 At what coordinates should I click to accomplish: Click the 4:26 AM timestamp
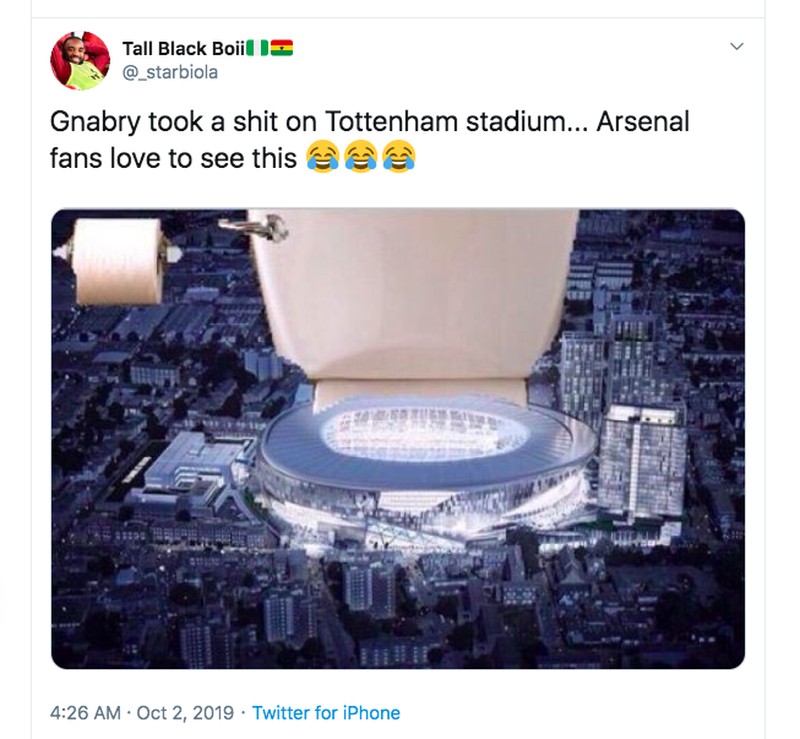86,713
